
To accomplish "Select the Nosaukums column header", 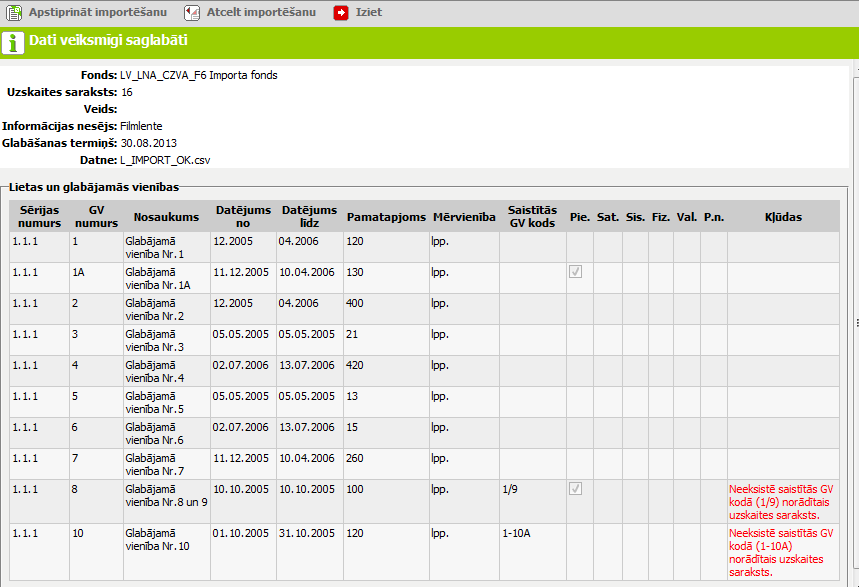I will click(167, 217).
